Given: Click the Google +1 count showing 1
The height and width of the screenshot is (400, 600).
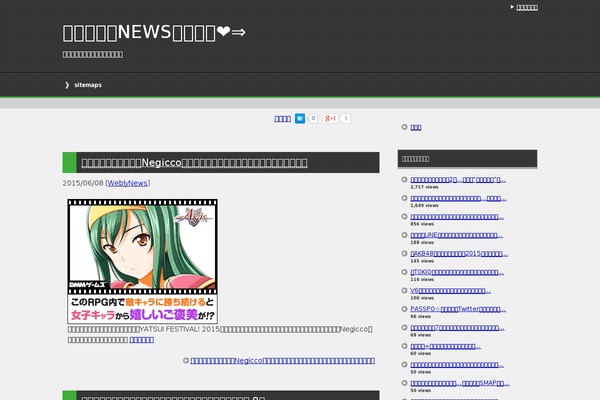Looking at the screenshot, I should [346, 119].
